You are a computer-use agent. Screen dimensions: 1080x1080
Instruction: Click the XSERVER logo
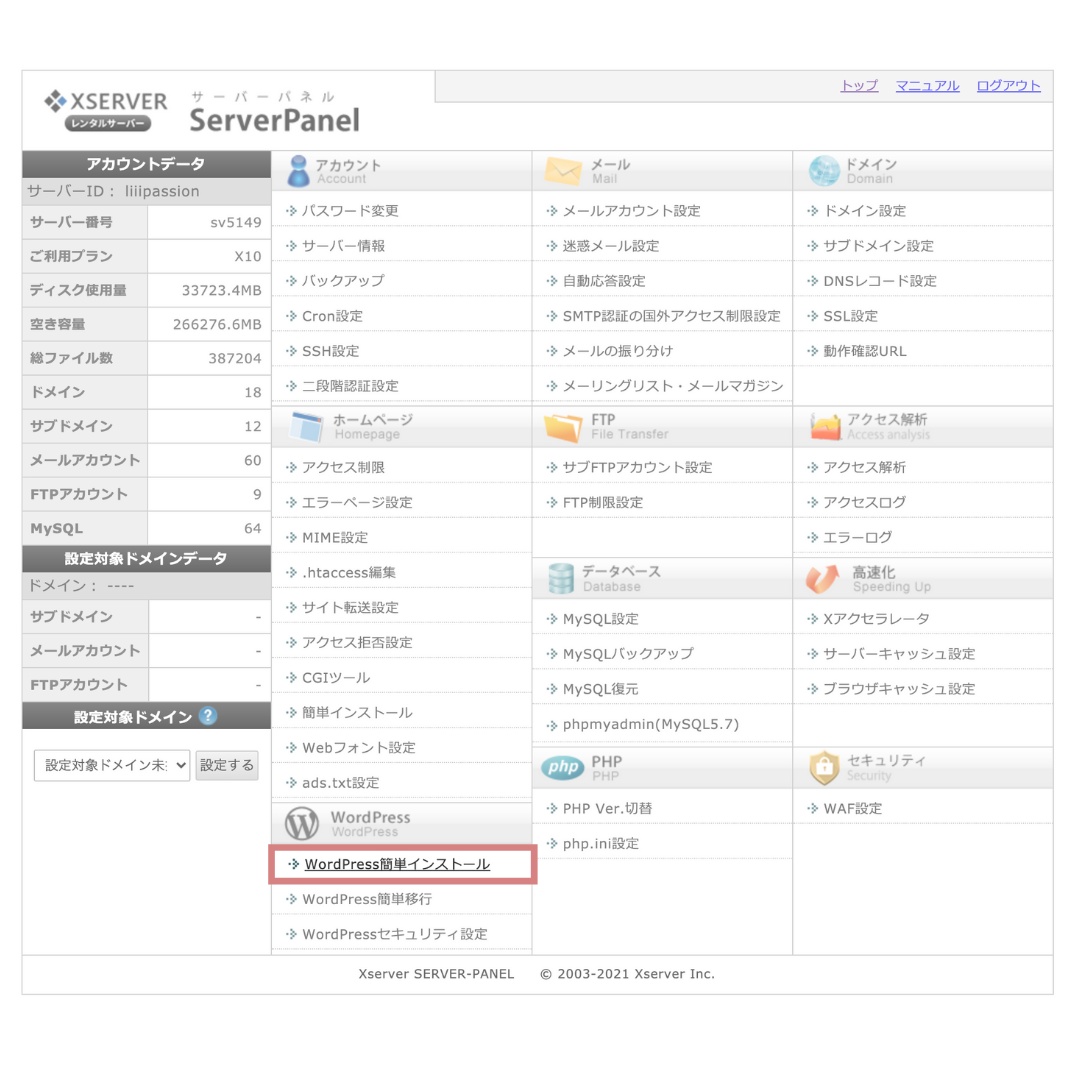tap(106, 111)
